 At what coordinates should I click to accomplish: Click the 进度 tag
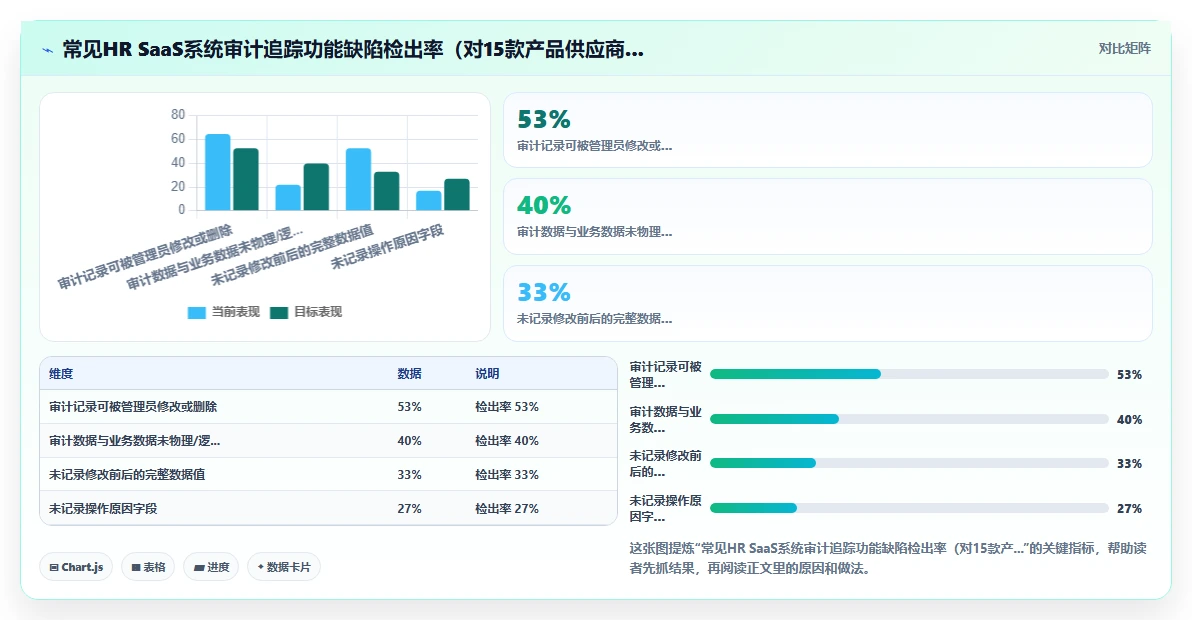click(x=211, y=567)
